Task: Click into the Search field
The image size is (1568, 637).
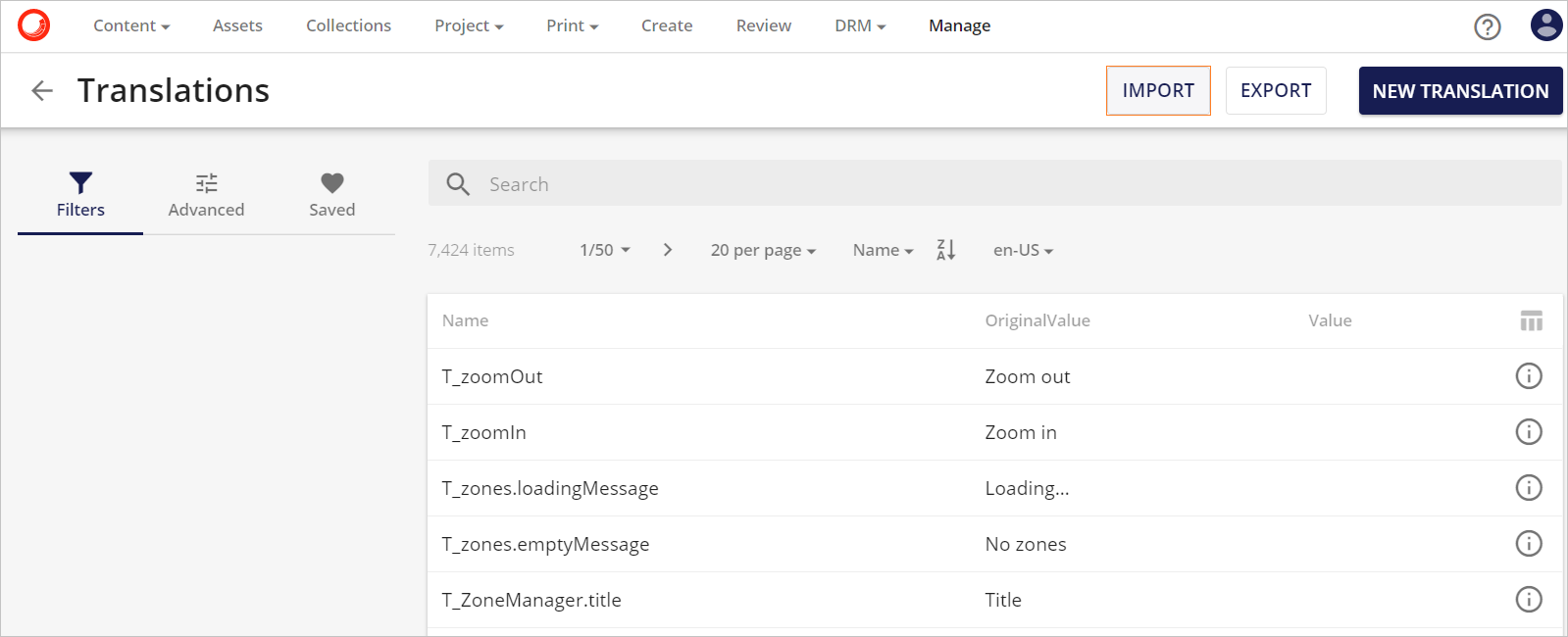Action: (x=994, y=183)
